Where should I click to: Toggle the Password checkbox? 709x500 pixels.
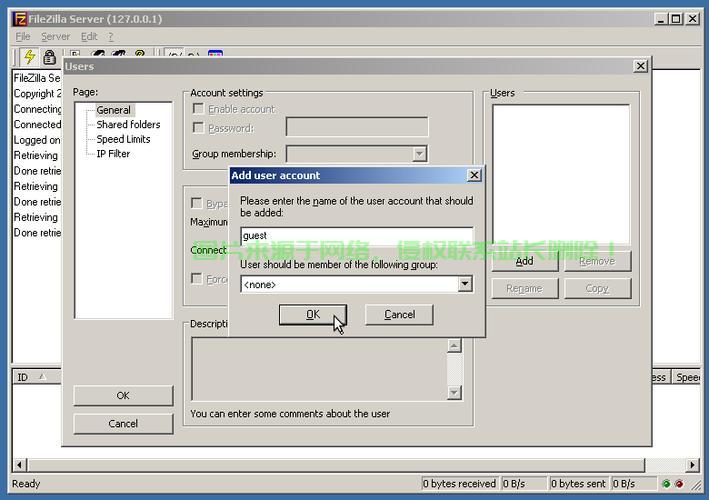[198, 127]
